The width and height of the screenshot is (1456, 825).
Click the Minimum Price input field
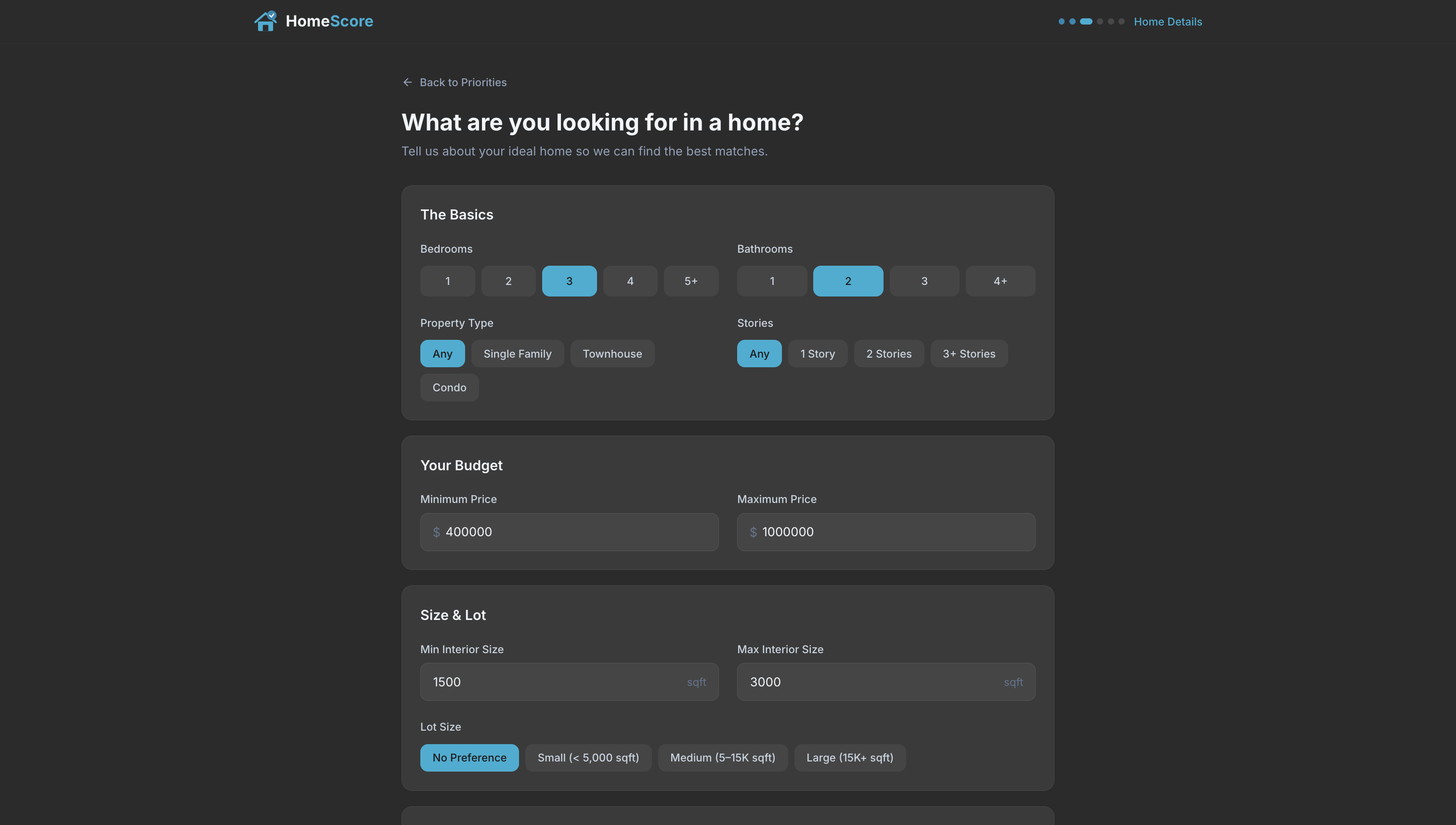click(569, 532)
